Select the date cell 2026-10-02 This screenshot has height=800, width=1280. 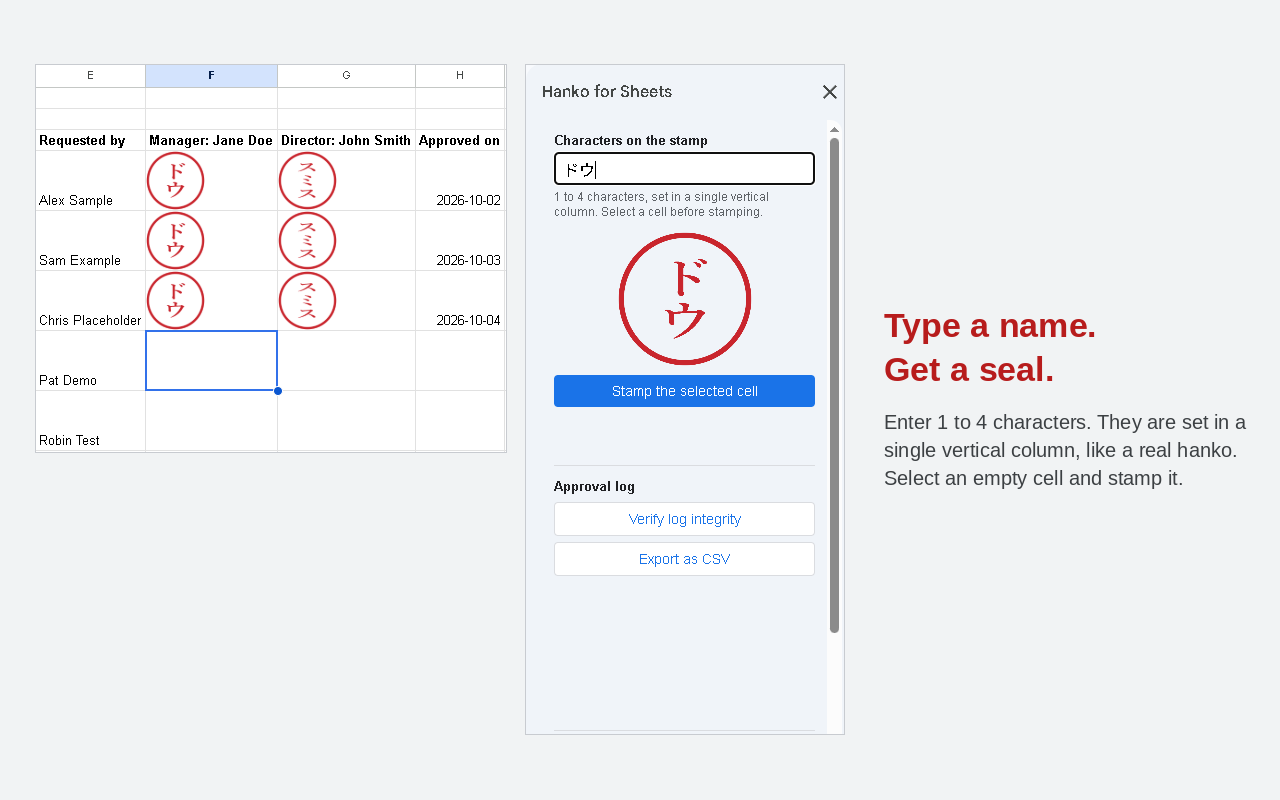click(x=460, y=180)
